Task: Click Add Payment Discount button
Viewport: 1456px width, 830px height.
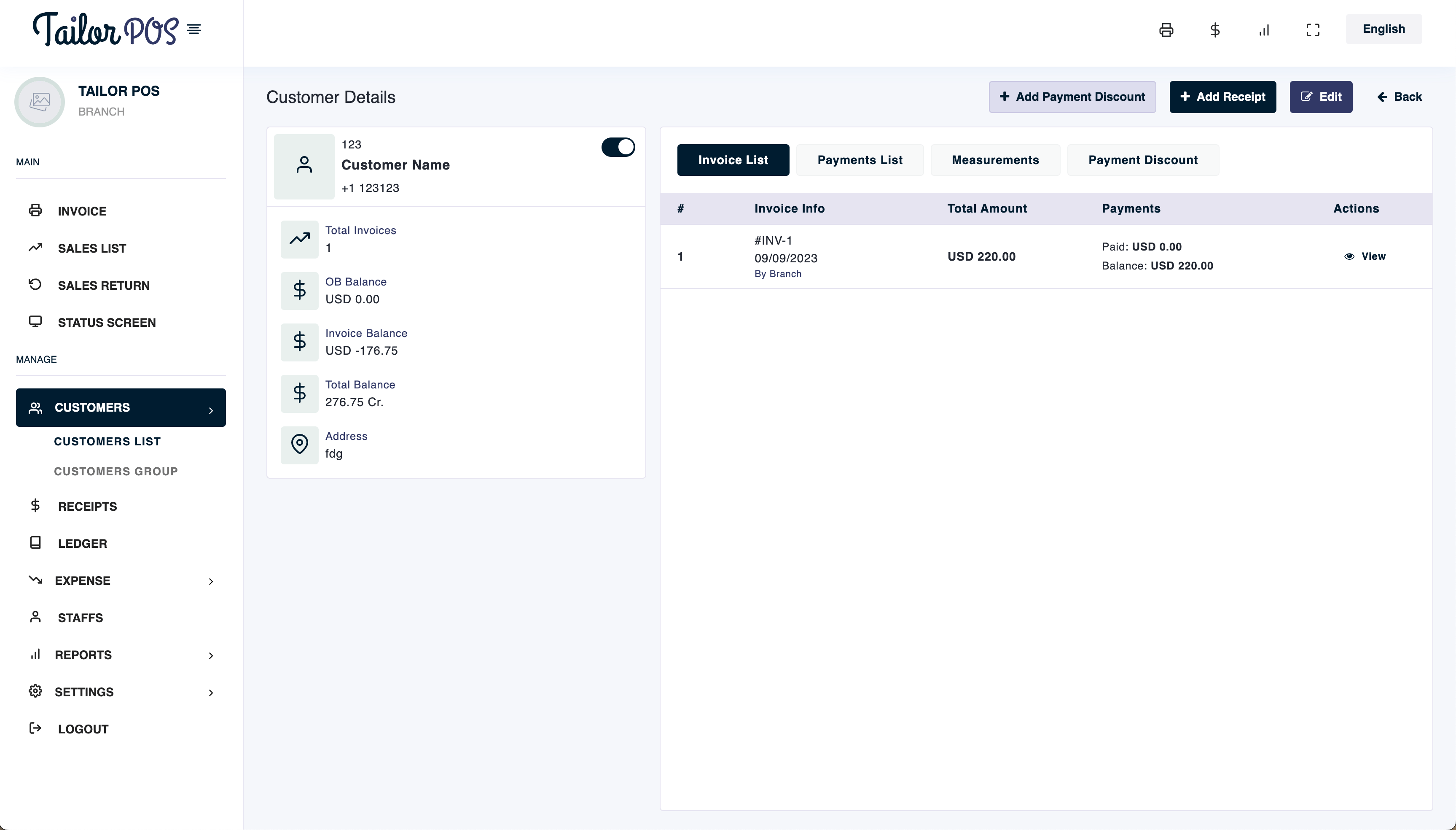Action: 1072,97
